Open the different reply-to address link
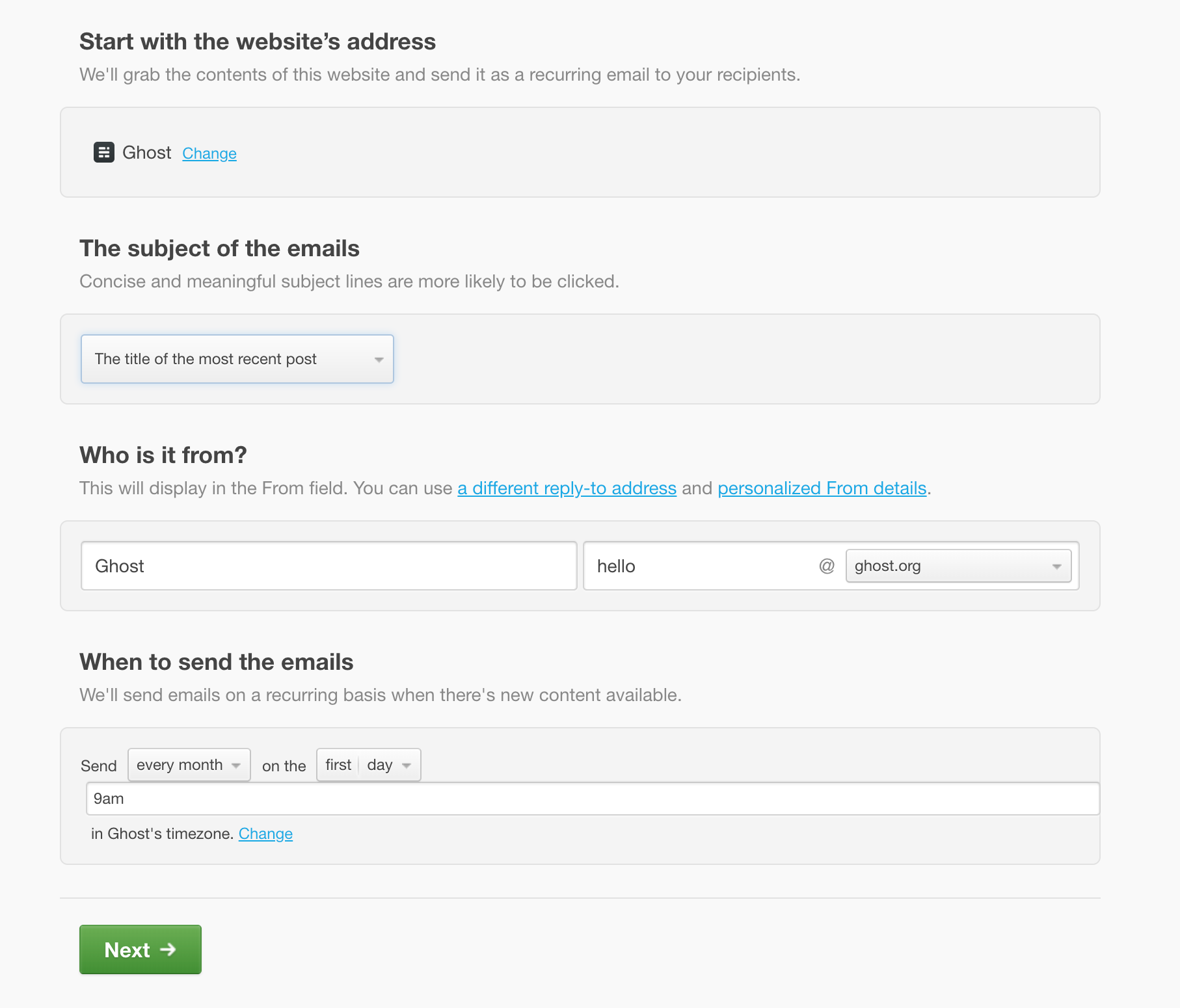Screen dimensions: 1180x1008 (567, 488)
